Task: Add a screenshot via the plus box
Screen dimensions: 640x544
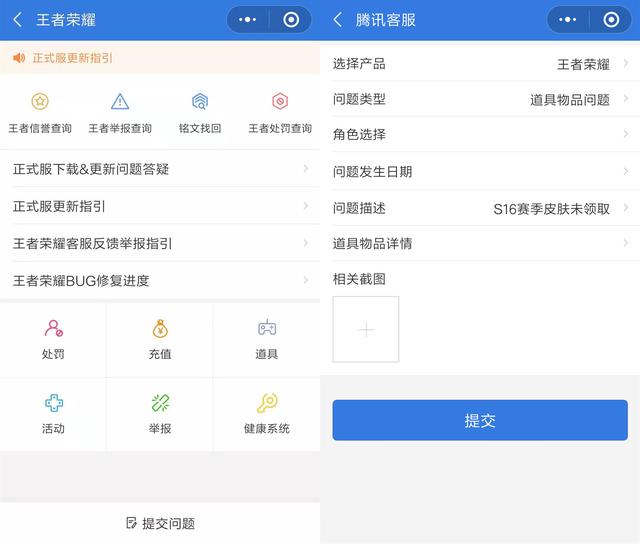Action: point(366,329)
